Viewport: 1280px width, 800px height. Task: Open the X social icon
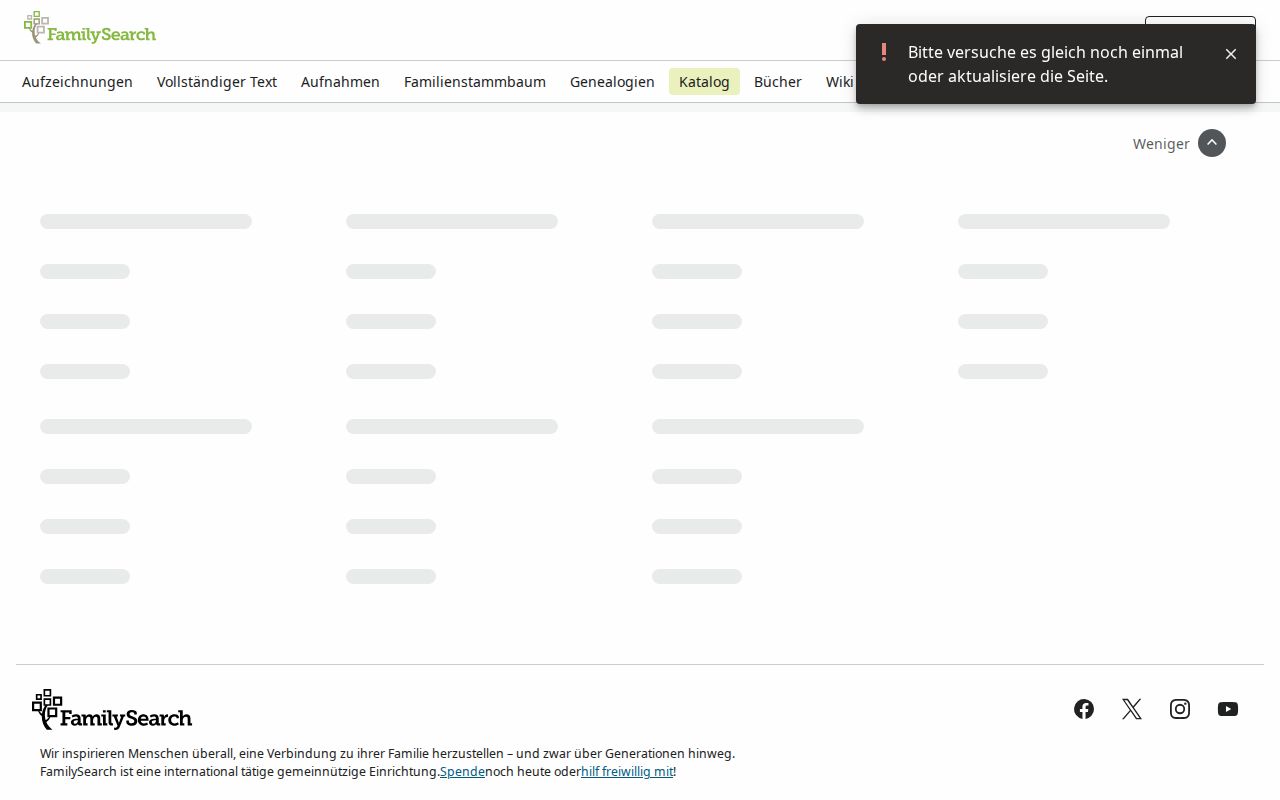coord(1132,709)
